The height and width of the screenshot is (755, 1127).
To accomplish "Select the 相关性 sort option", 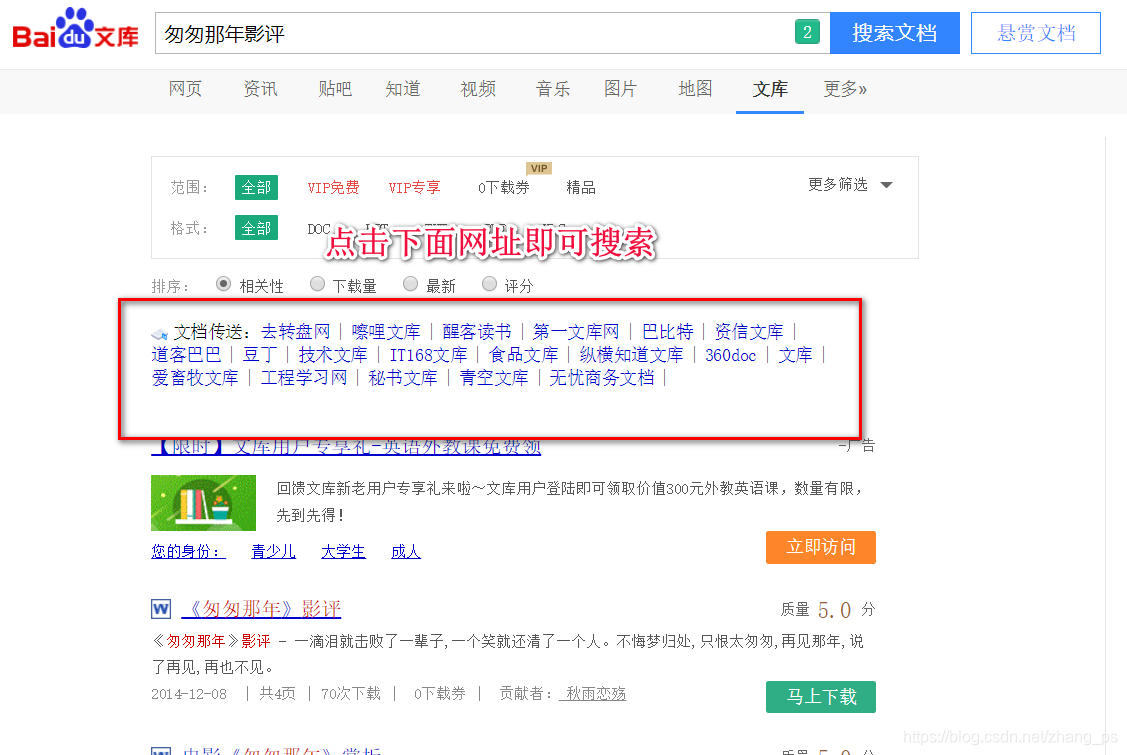I will [x=222, y=284].
